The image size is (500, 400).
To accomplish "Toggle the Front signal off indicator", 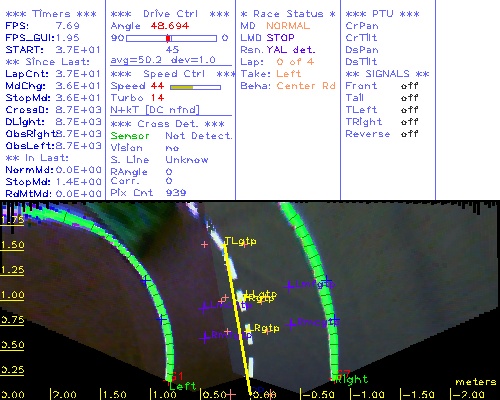I will click(x=409, y=86).
